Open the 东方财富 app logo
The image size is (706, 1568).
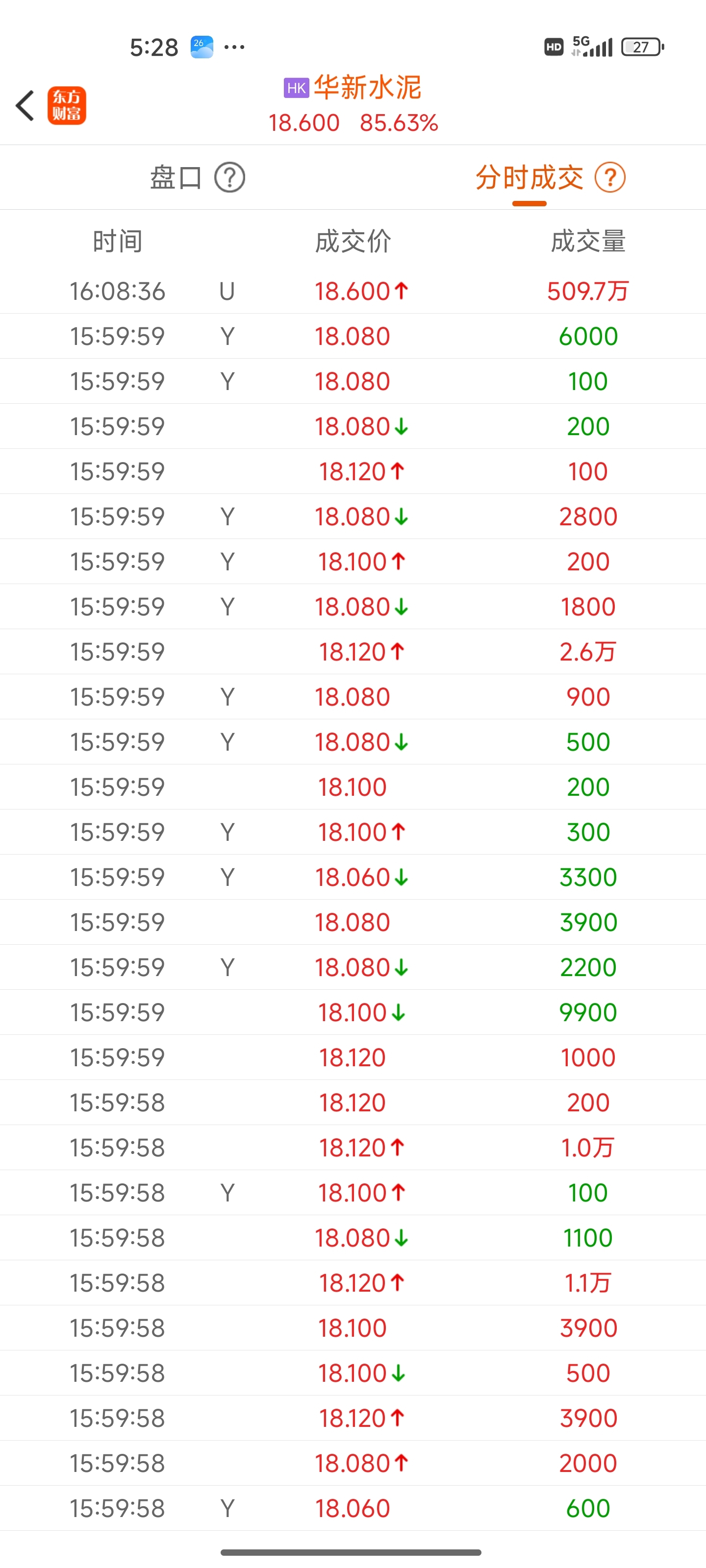click(67, 105)
